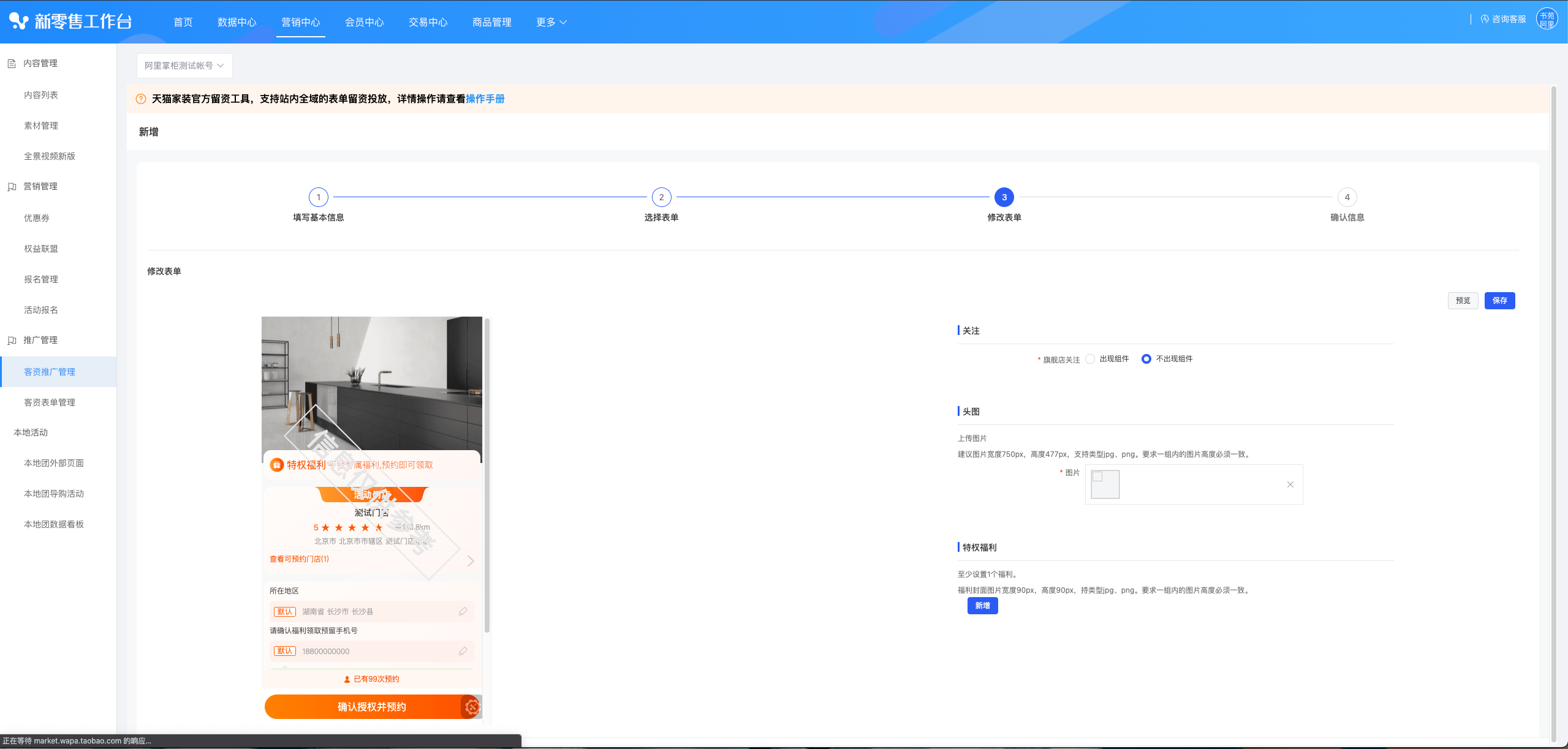This screenshot has height=749, width=1568.
Task: Click step 3 circle 修改表单
Action: [1004, 197]
